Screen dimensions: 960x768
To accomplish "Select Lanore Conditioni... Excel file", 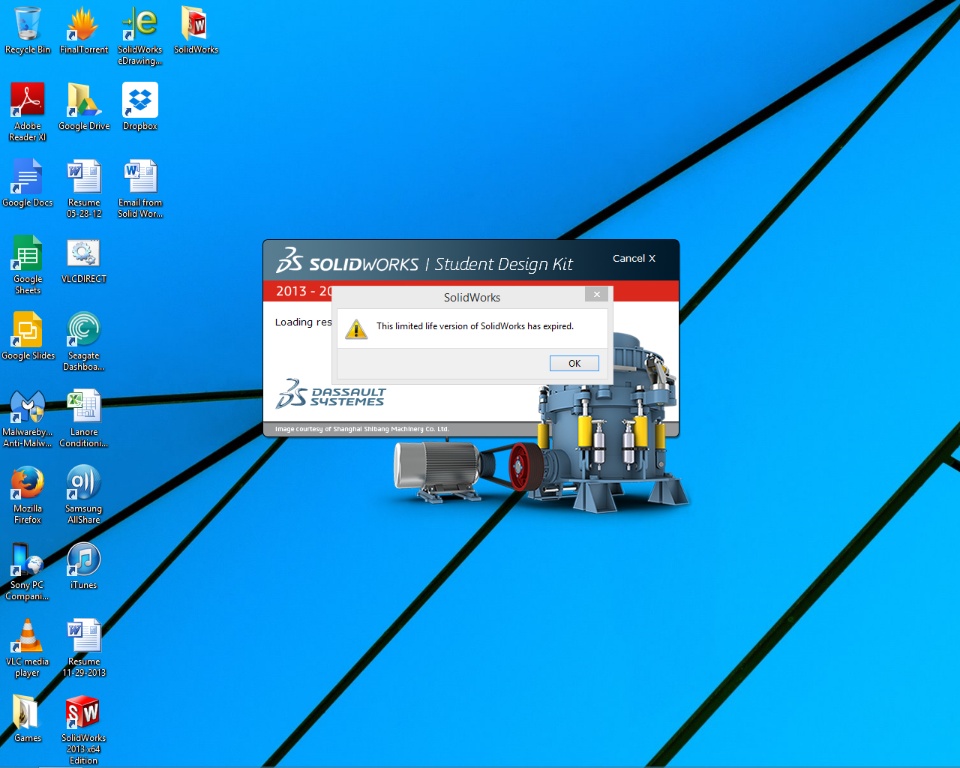I will (x=84, y=418).
